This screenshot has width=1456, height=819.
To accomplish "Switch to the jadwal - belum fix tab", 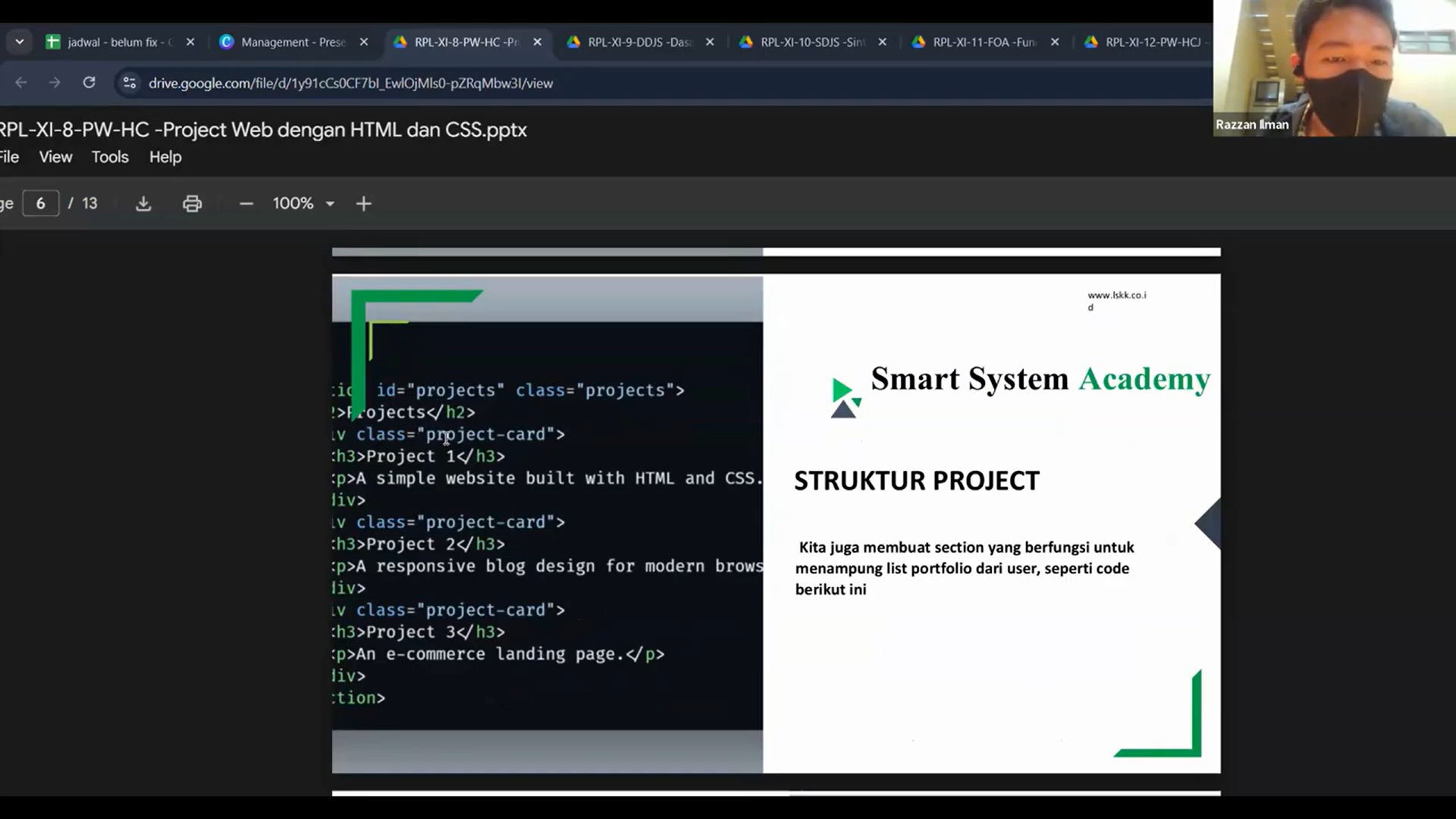I will pos(114,42).
